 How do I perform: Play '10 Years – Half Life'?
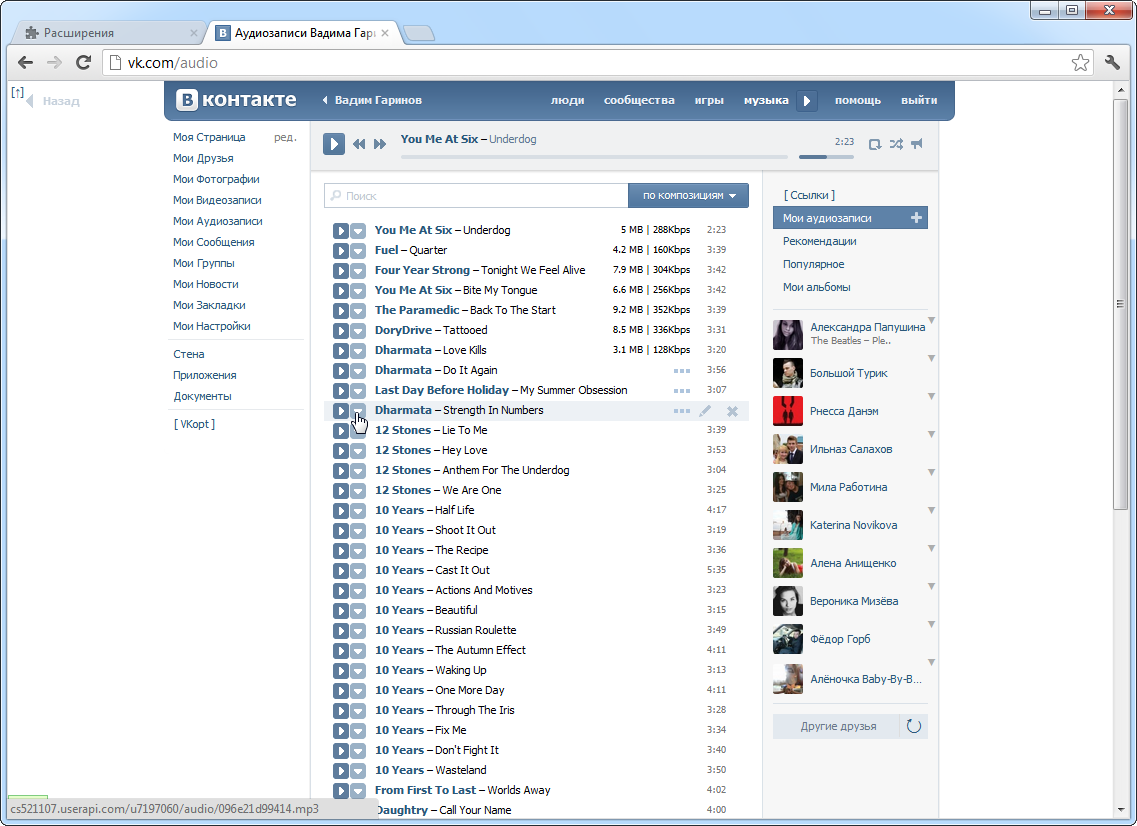pos(341,511)
